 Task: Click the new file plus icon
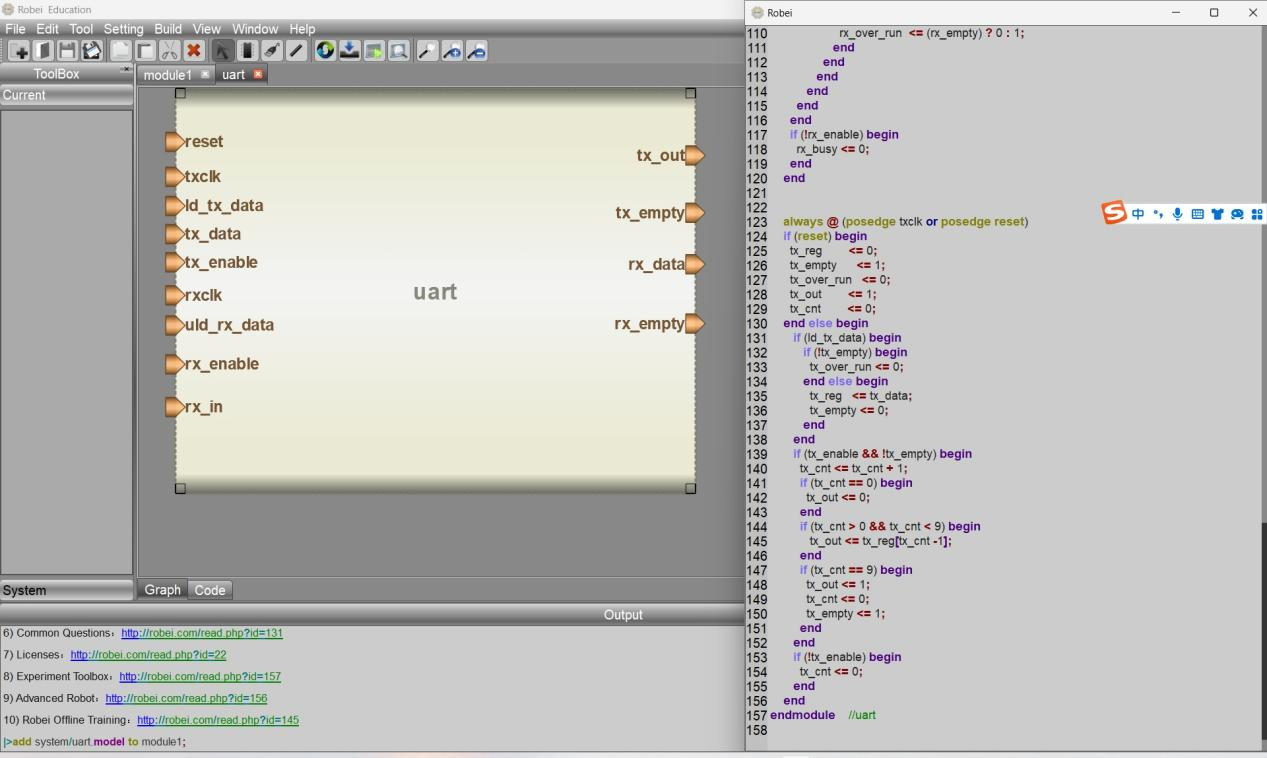tap(19, 51)
